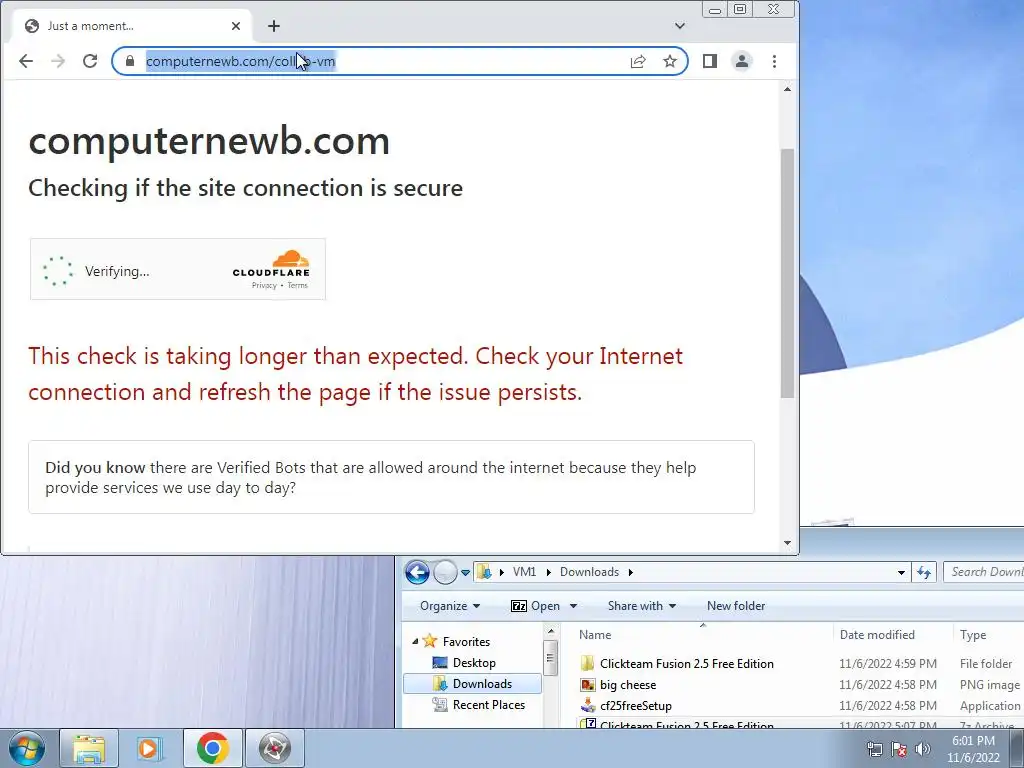The image size is (1024, 768).
Task: Go back in Explorer window
Action: click(417, 573)
